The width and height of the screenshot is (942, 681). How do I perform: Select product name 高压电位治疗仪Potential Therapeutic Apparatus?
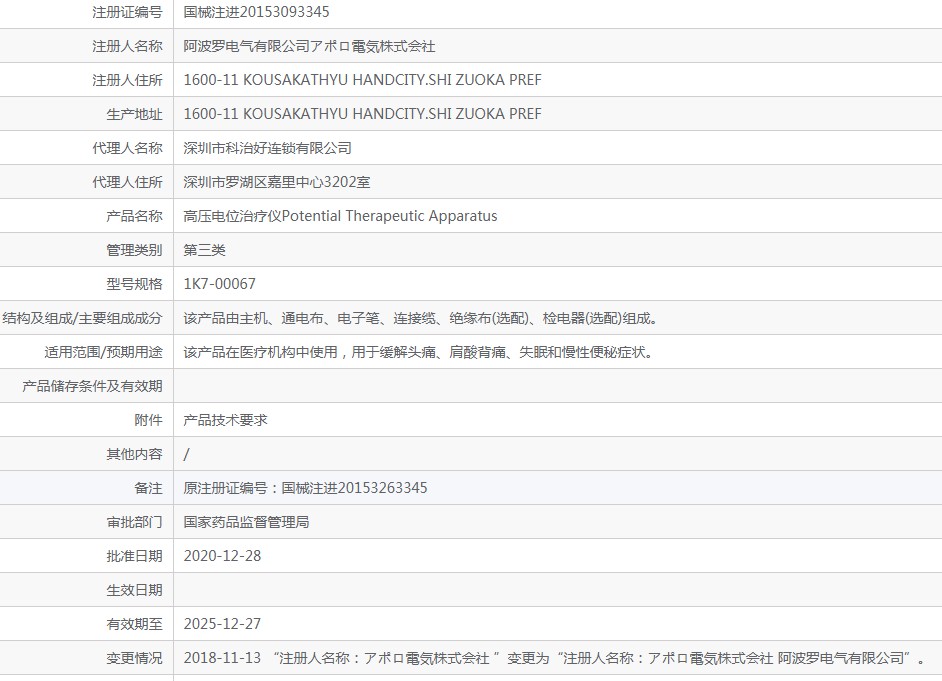tap(341, 216)
